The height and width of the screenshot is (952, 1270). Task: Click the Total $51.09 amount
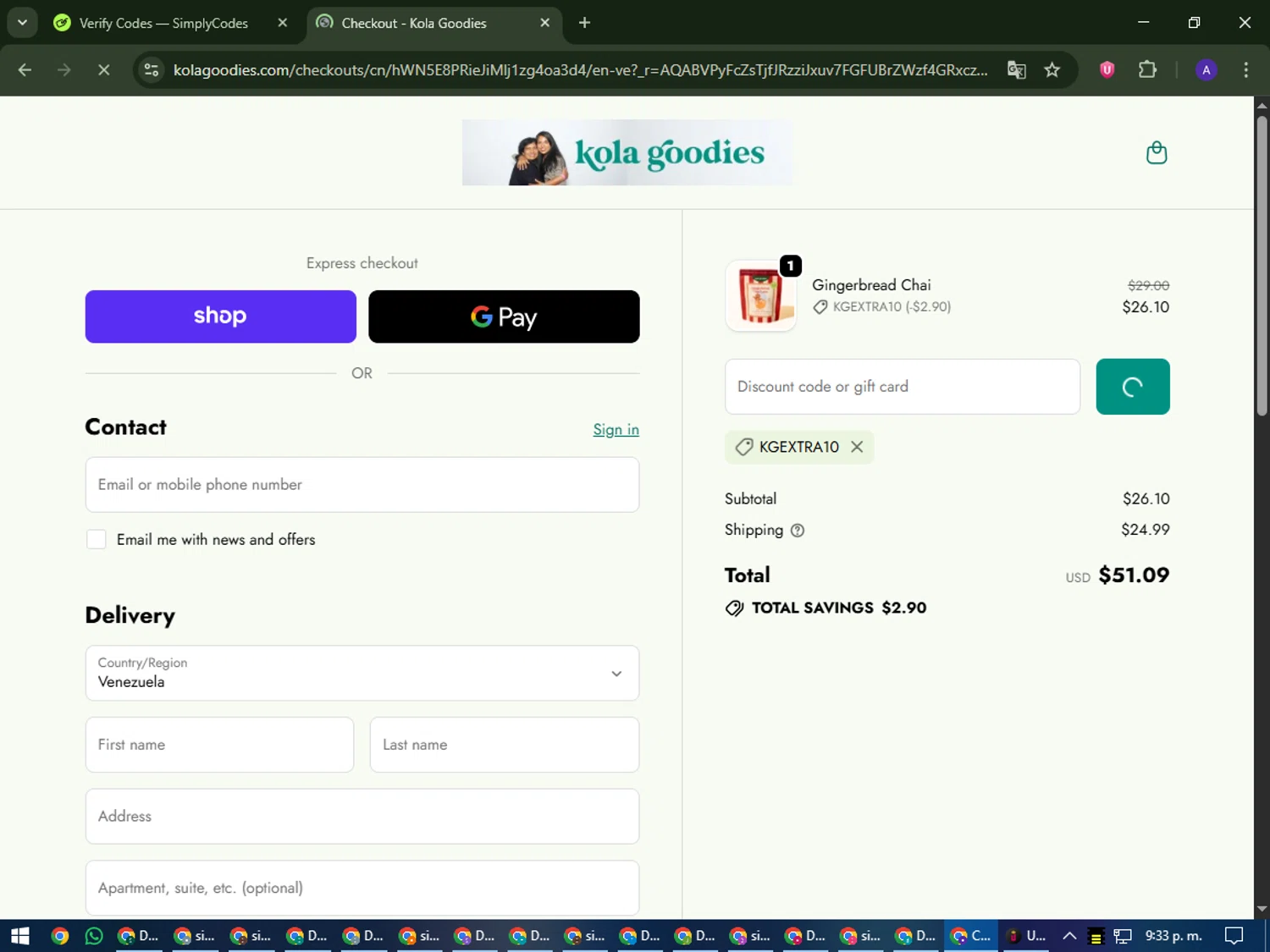click(x=1134, y=575)
